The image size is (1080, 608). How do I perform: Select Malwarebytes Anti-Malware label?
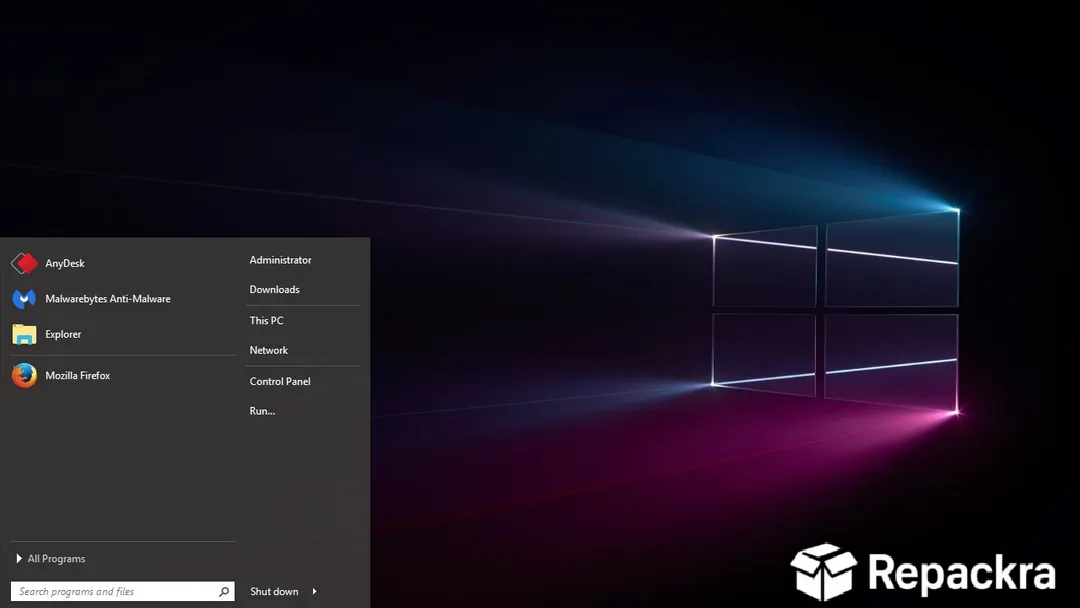tap(108, 299)
